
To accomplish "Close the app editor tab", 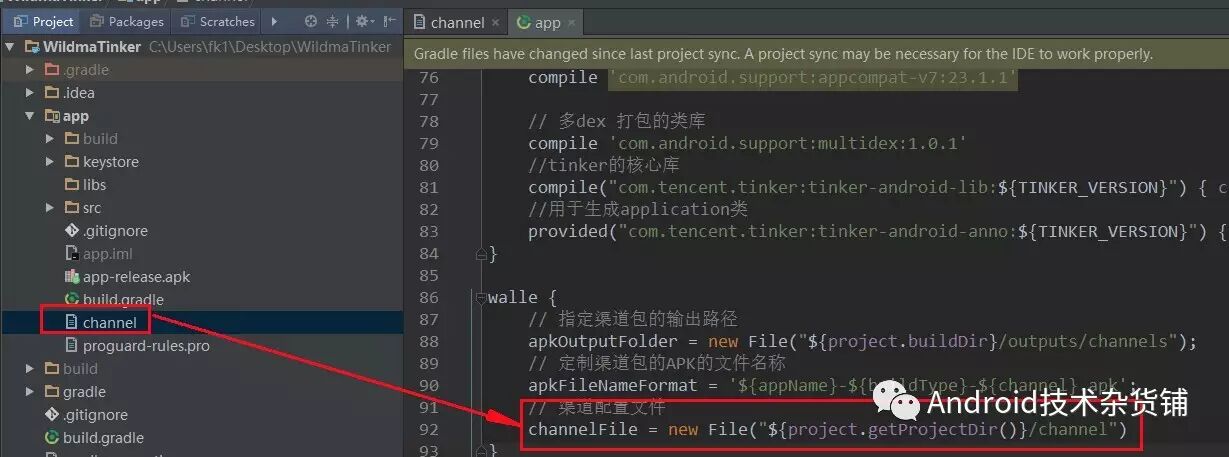I will pyautogui.click(x=572, y=22).
